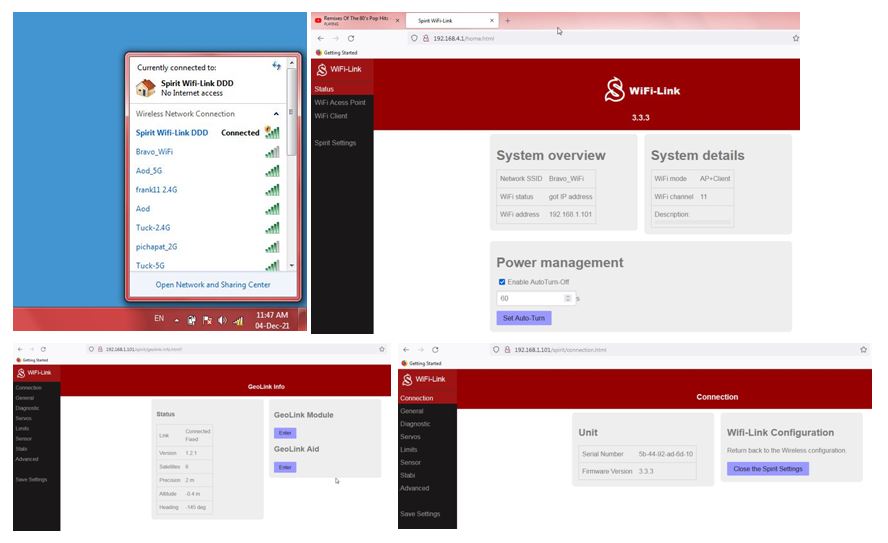This screenshot has width=888, height=543.
Task: Open the WiFi Client menu item
Action: (331, 116)
